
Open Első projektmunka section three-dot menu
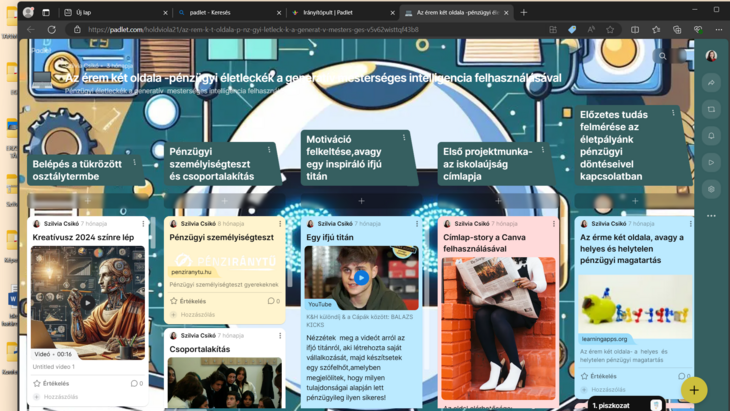542,149
